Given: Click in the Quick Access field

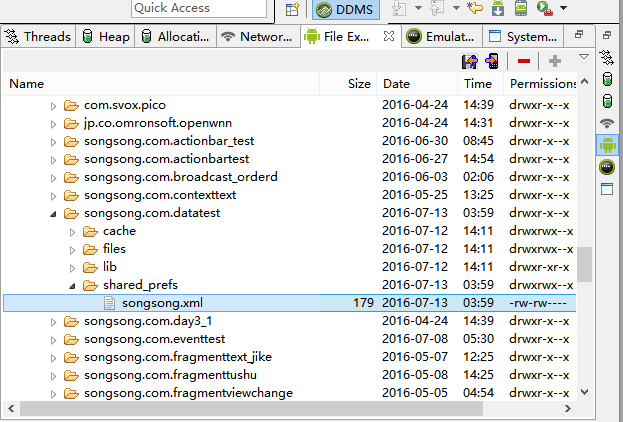Looking at the screenshot, I should tap(199, 8).
